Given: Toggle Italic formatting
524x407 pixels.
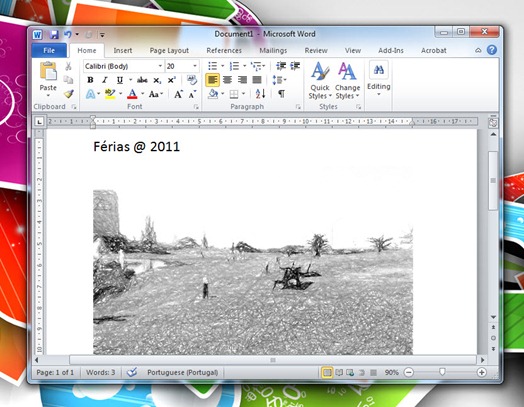Looking at the screenshot, I should [105, 80].
